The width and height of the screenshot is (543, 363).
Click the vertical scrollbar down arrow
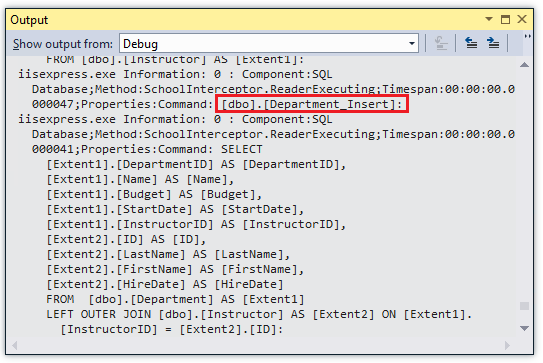[525, 328]
